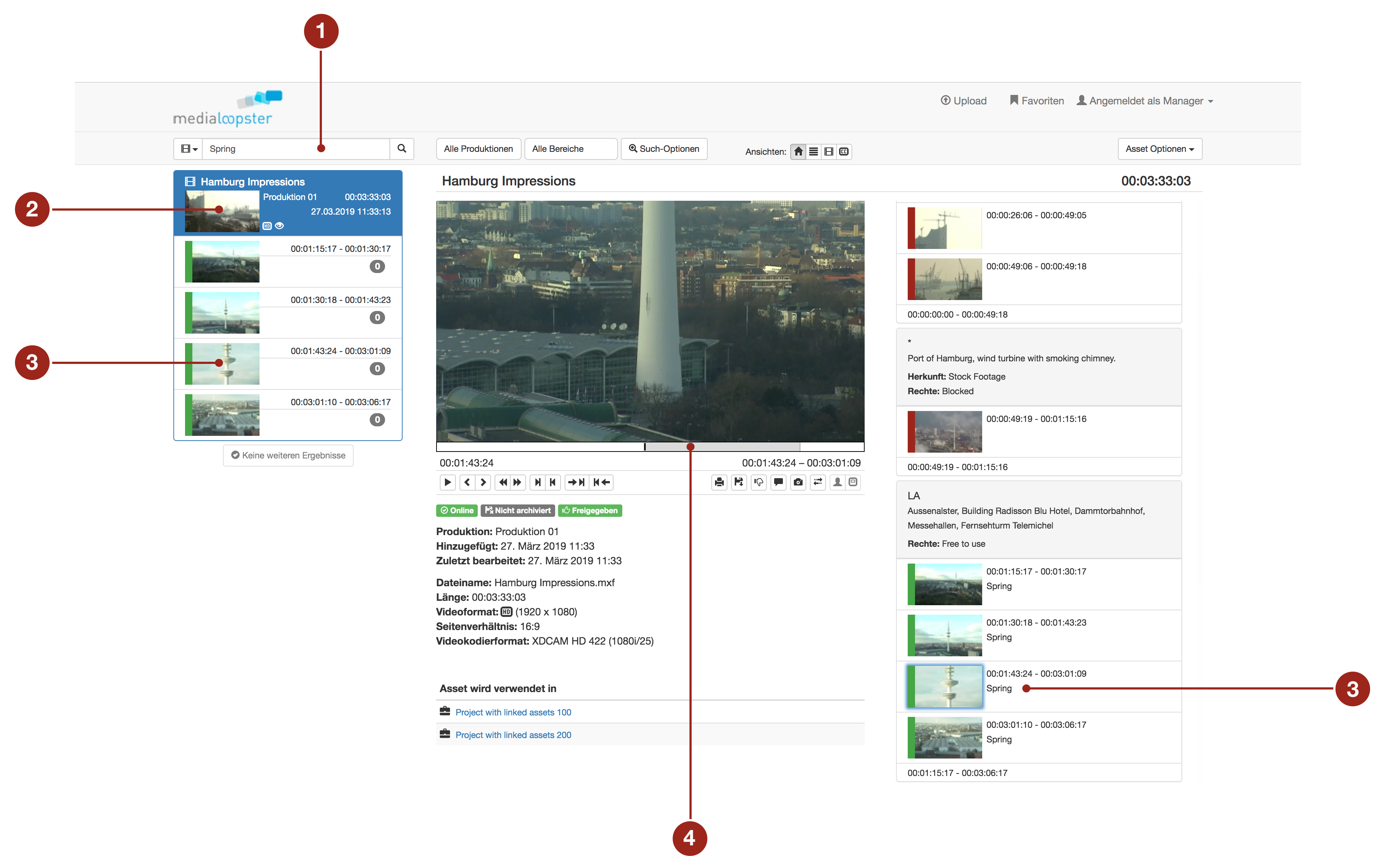Expand the Angemeldet als Manager menu
Viewport: 1380px width, 868px height.
pyautogui.click(x=1145, y=101)
